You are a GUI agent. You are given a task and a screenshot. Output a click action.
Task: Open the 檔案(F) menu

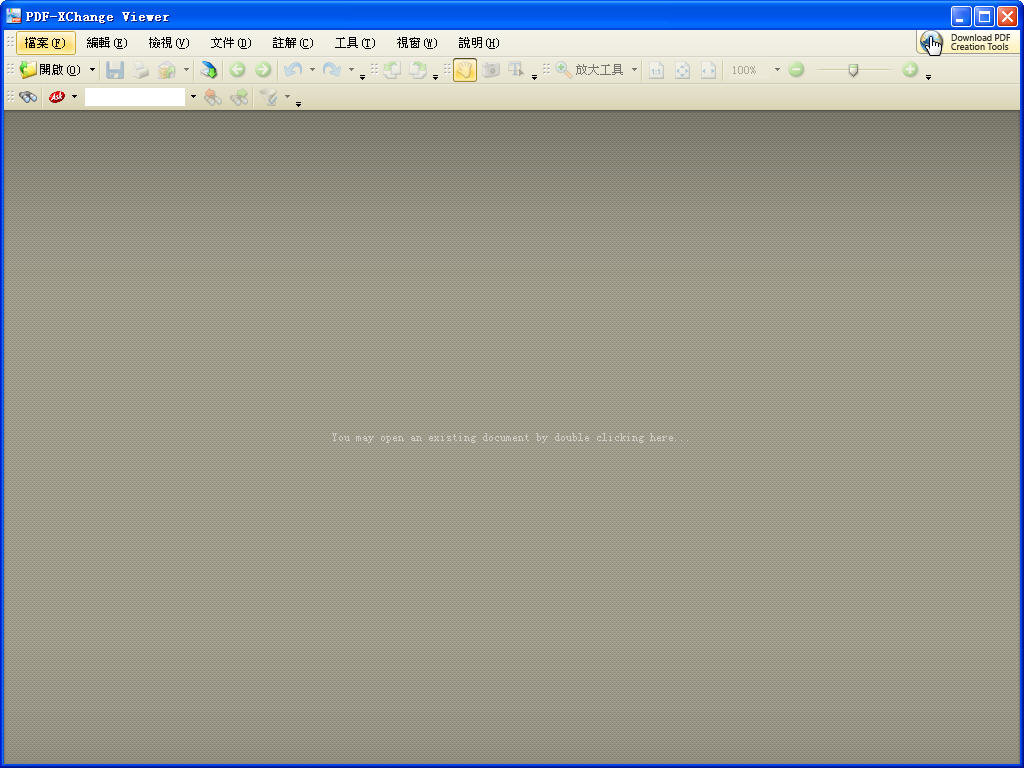point(46,43)
